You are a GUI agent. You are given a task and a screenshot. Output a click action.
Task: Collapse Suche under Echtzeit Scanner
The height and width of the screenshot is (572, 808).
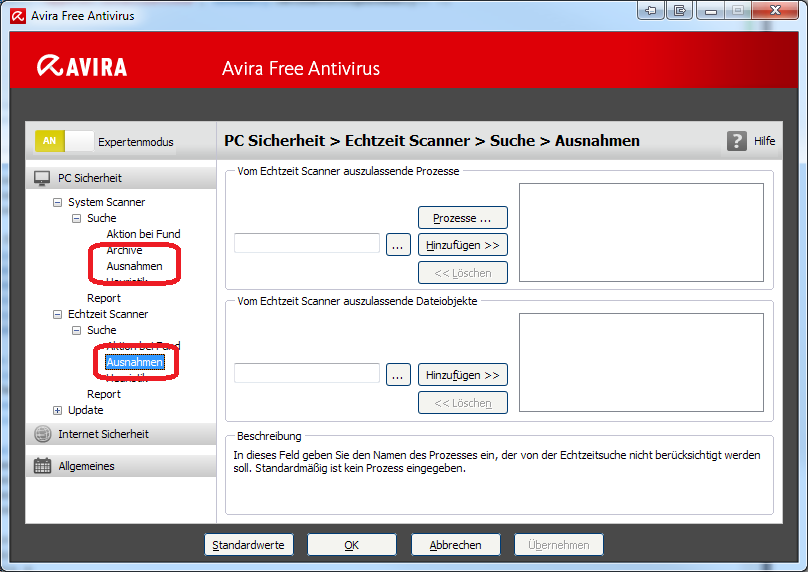76,330
